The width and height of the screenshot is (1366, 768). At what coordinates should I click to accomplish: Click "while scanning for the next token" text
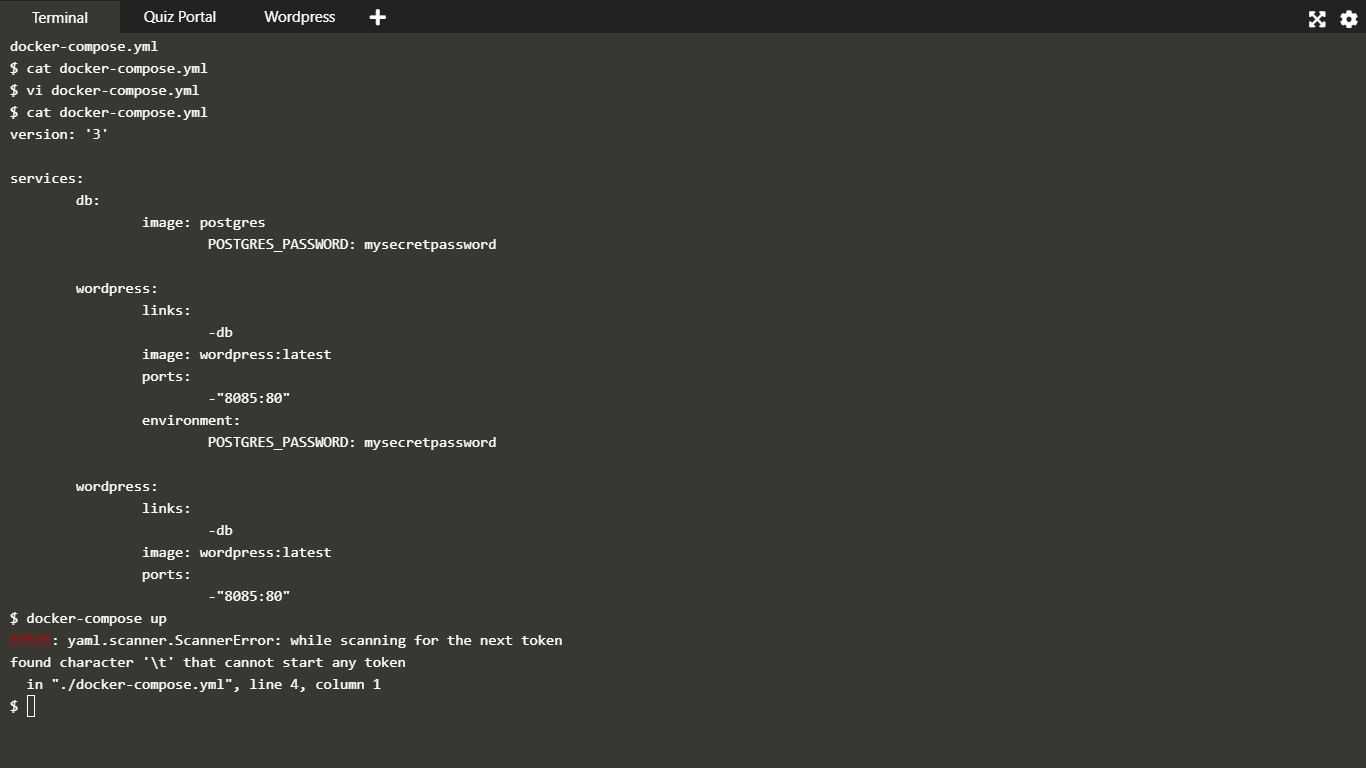click(426, 640)
